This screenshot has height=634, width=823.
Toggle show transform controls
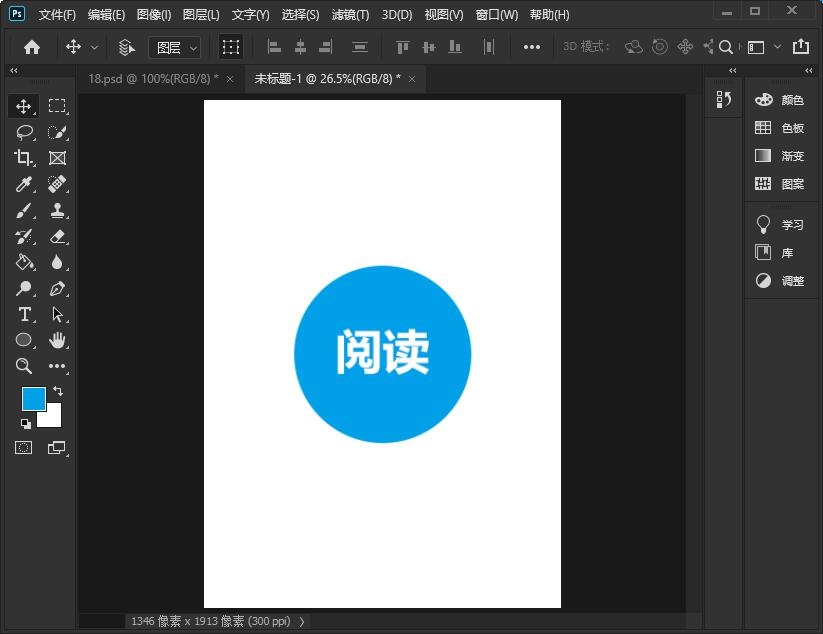coord(231,47)
